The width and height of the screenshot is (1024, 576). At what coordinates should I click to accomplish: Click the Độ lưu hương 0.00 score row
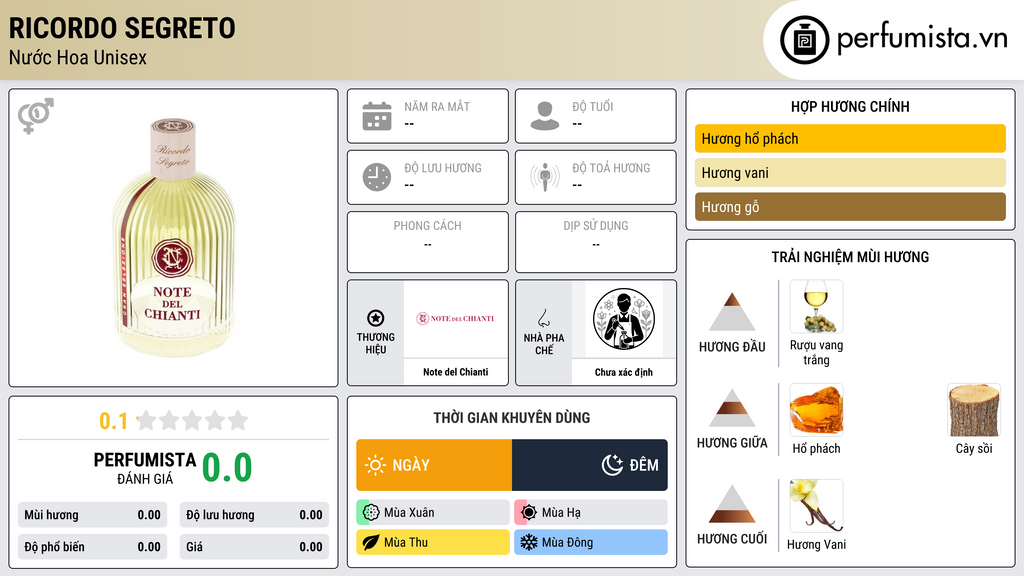(x=254, y=515)
